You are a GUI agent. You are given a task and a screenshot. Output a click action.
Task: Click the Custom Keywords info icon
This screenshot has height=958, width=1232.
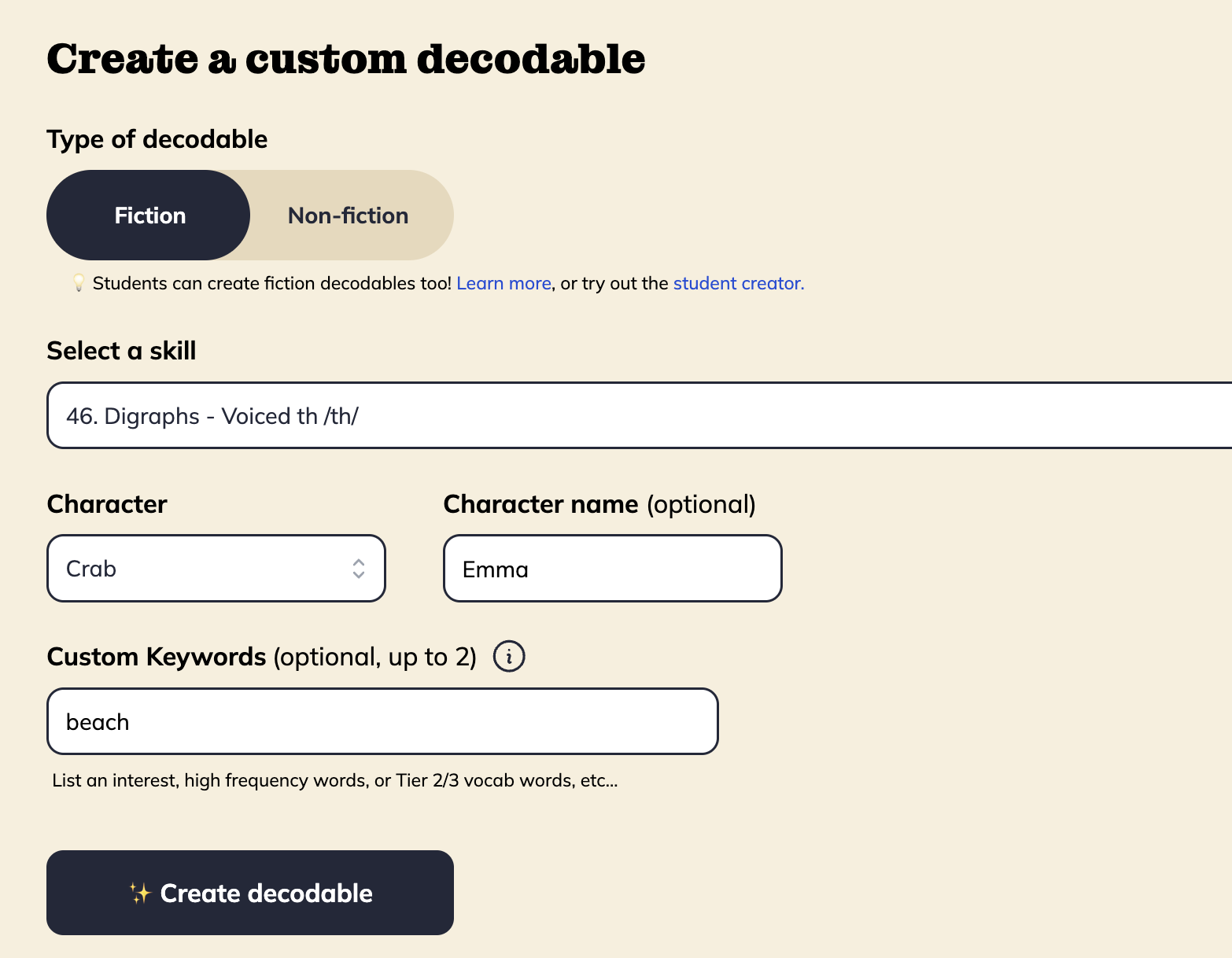coord(509,656)
